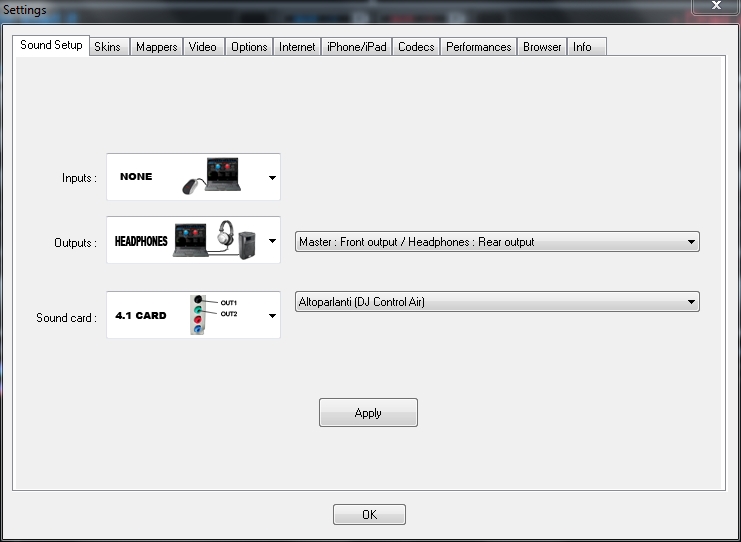The width and height of the screenshot is (741, 542).
Task: Open the Browser tab
Action: coord(542,47)
